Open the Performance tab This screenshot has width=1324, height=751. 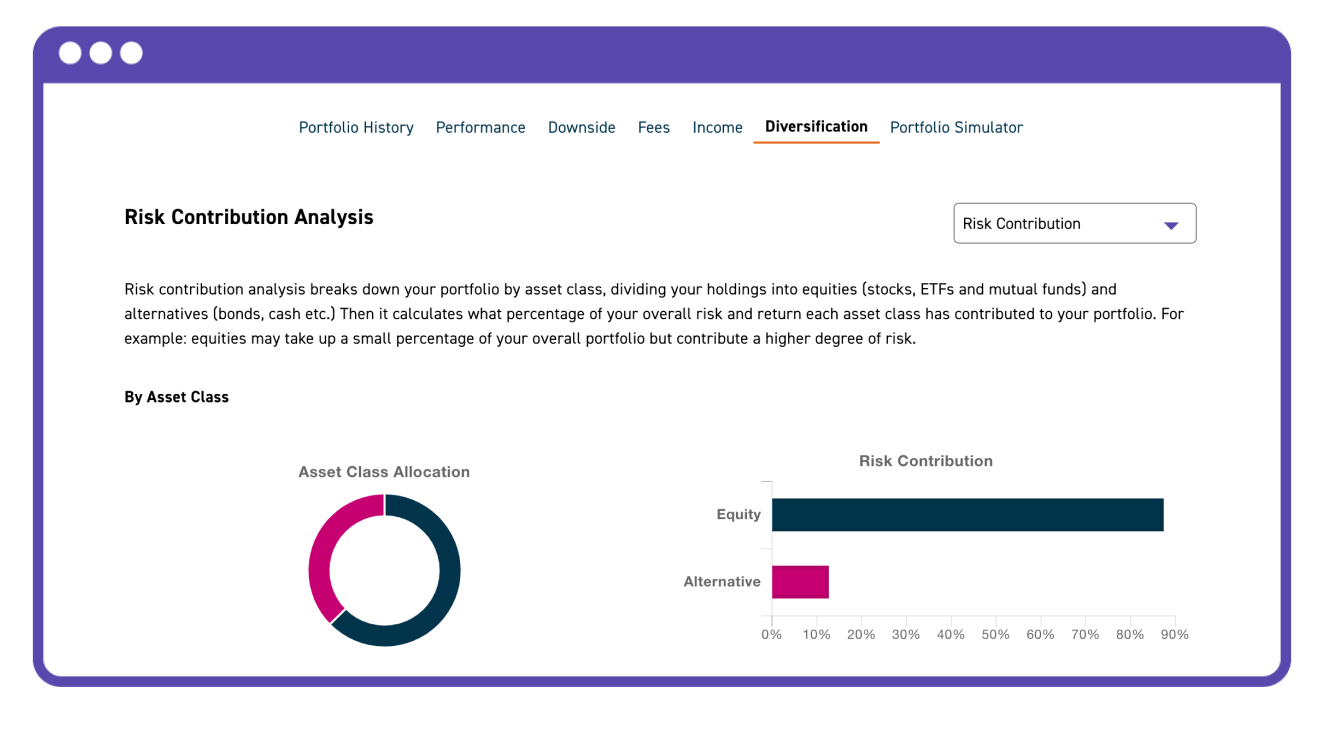(x=480, y=127)
